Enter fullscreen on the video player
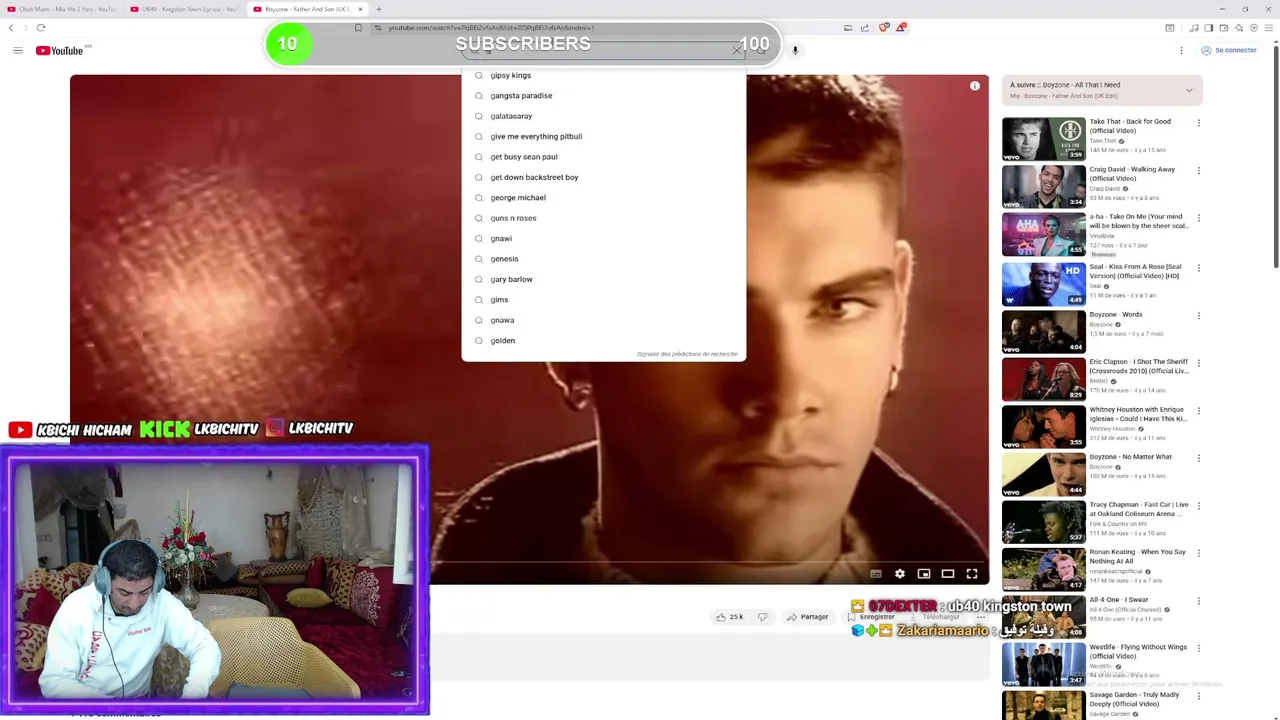 click(x=972, y=574)
